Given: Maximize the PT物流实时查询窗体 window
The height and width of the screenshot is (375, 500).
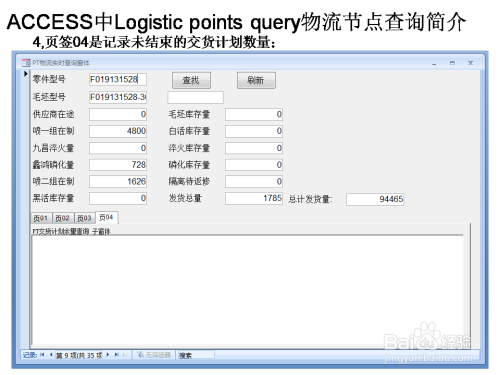Looking at the screenshot, I should pos(452,63).
